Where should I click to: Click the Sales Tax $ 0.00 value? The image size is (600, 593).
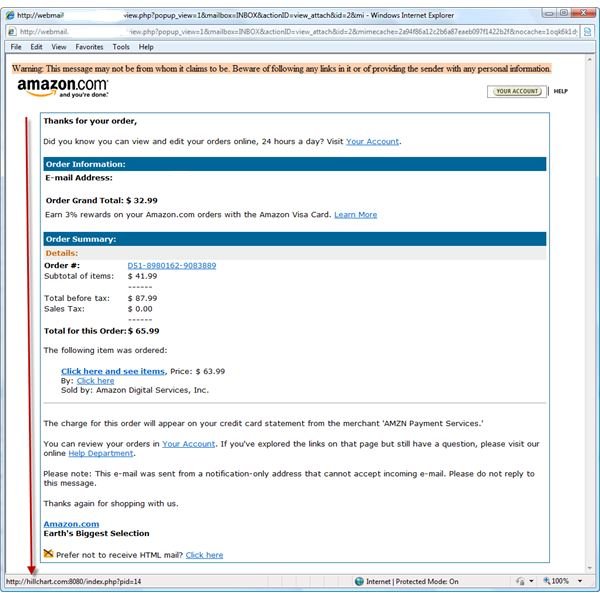click(140, 309)
